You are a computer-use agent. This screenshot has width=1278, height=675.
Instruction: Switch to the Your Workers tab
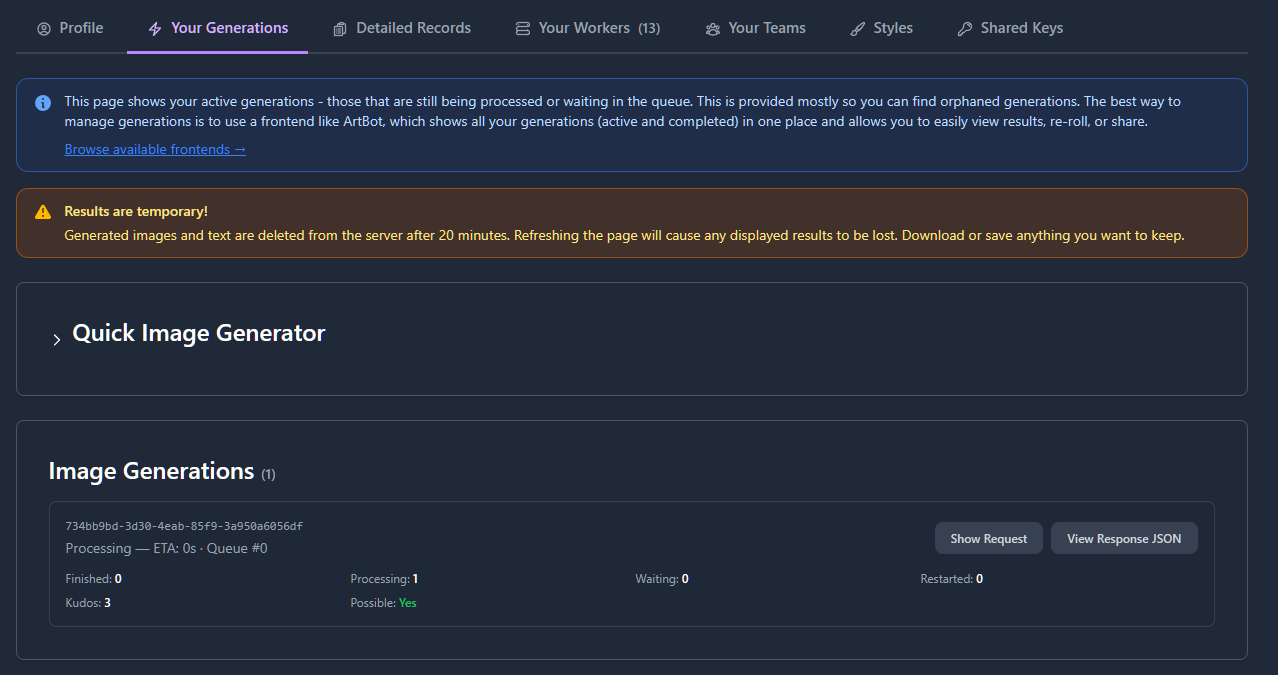[584, 28]
